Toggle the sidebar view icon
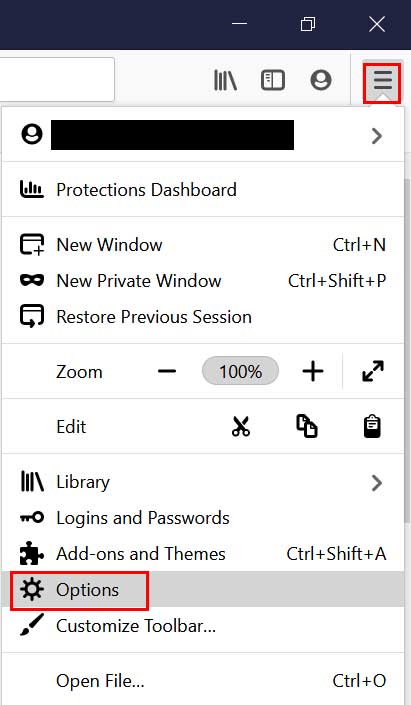Image resolution: width=411 pixels, height=705 pixels. tap(273, 80)
